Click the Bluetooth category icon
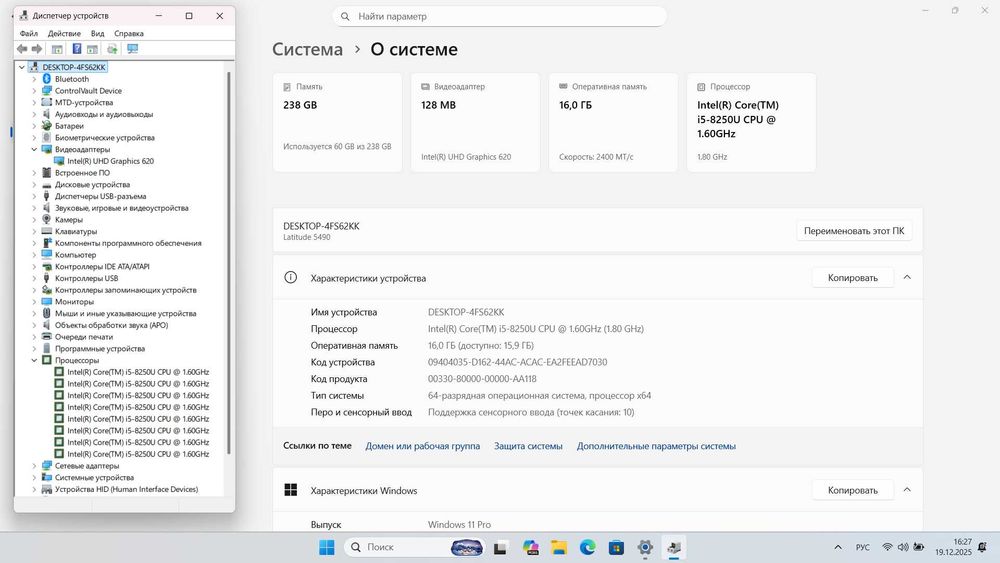1000x563 pixels. pyautogui.click(x=47, y=79)
